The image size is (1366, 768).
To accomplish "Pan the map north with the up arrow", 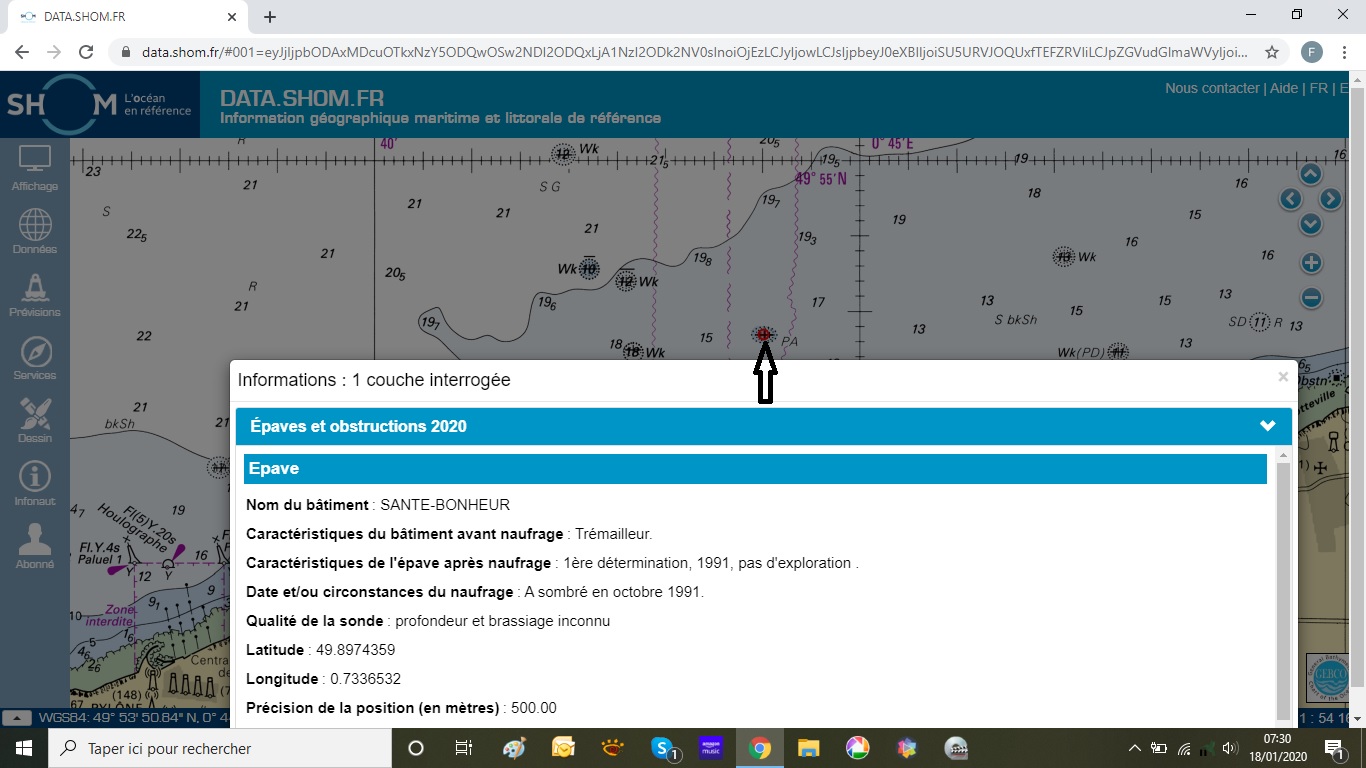I will click(1310, 173).
